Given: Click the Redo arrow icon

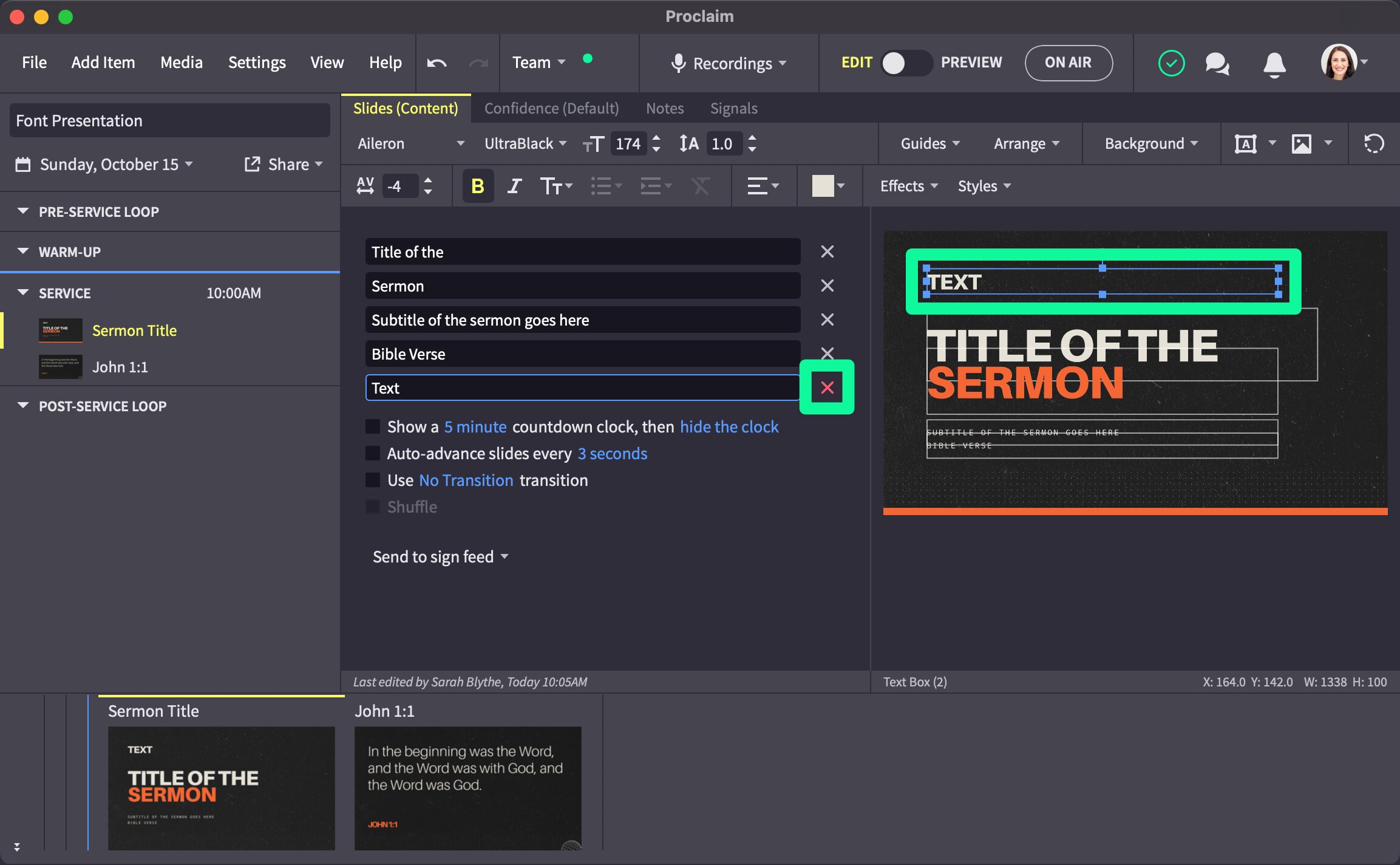Looking at the screenshot, I should 478,63.
